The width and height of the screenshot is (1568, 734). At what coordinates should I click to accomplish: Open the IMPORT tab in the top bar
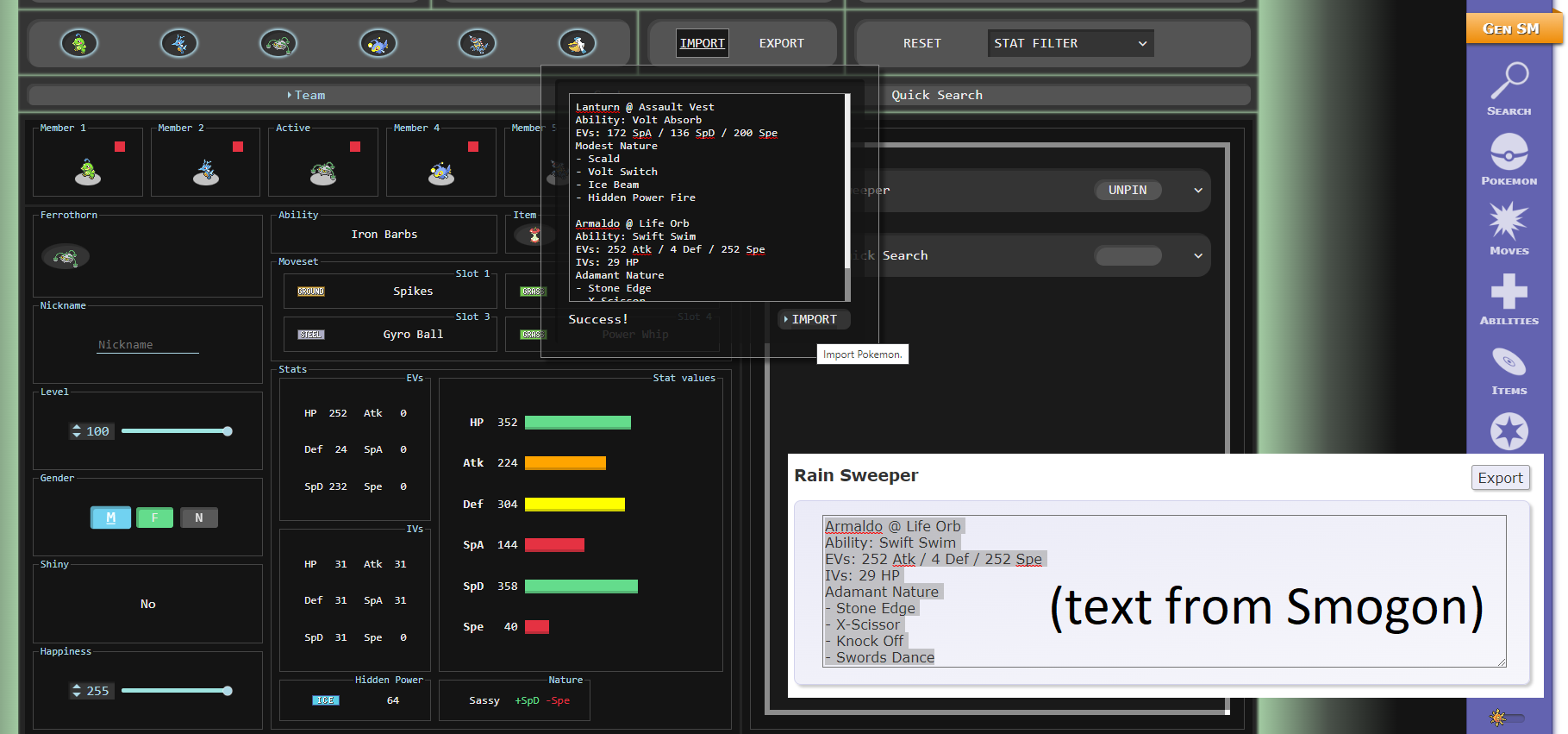click(703, 43)
